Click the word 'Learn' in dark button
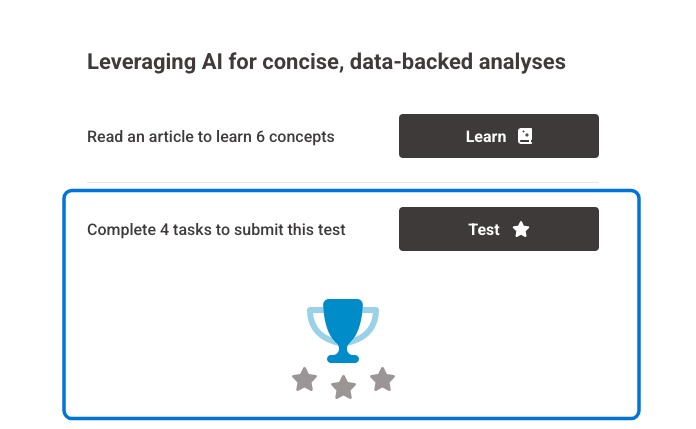The image size is (696, 429). point(486,136)
